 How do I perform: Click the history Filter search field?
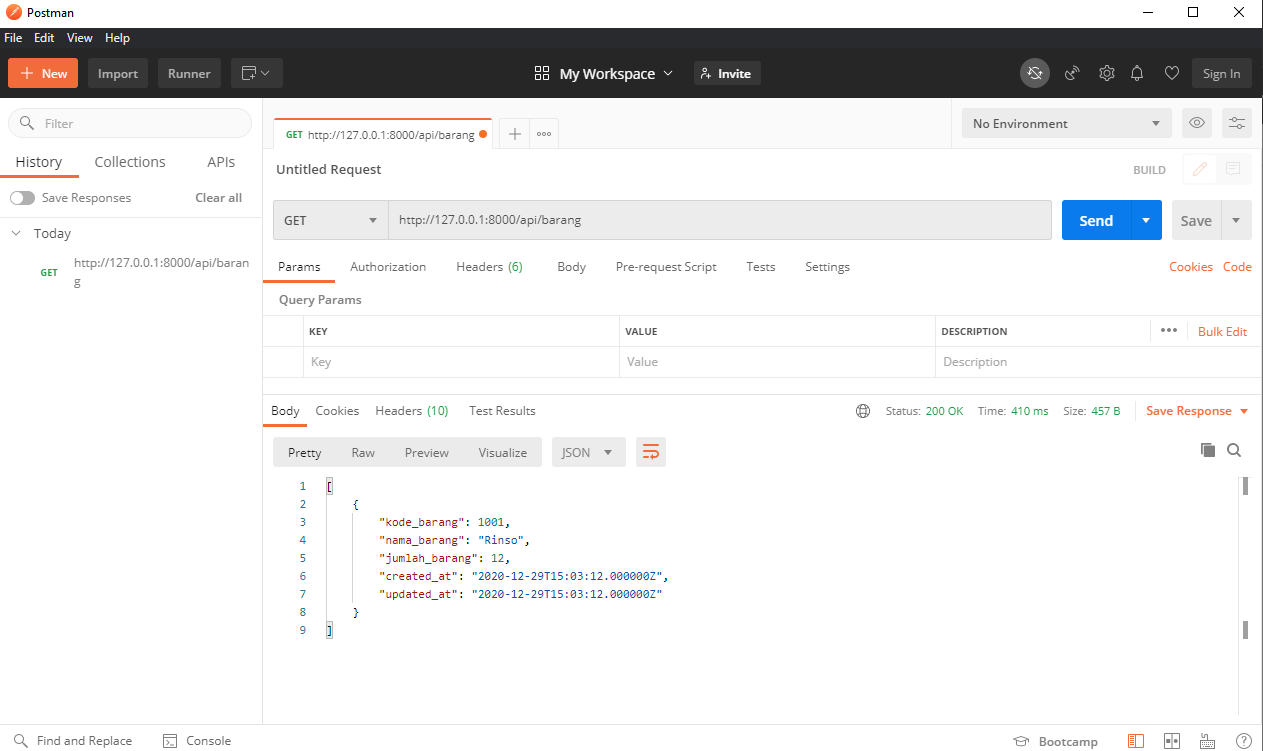coord(130,123)
